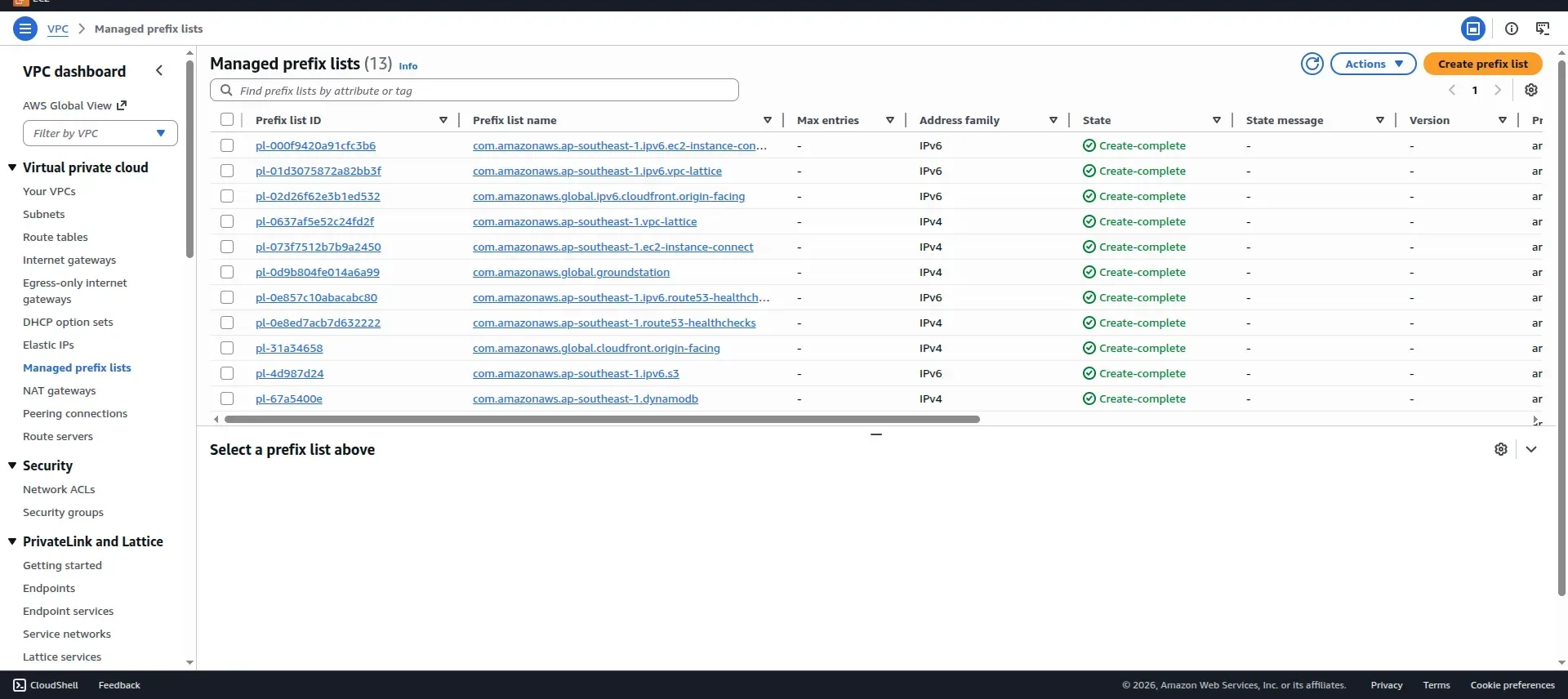1568x699 pixels.
Task: Open pl-0e857c10abacabc80 prefix list link
Action: tap(316, 297)
